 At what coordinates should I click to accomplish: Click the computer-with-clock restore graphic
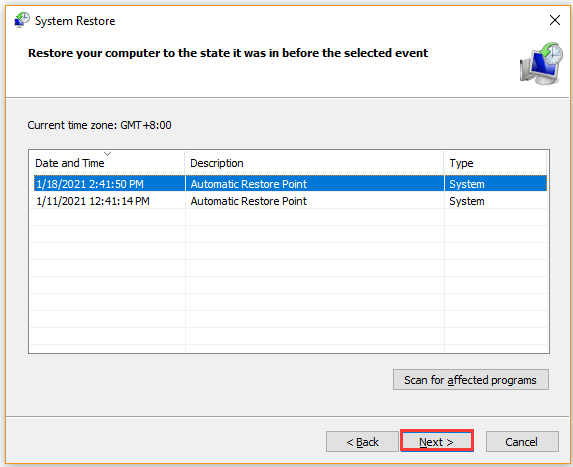[x=541, y=63]
